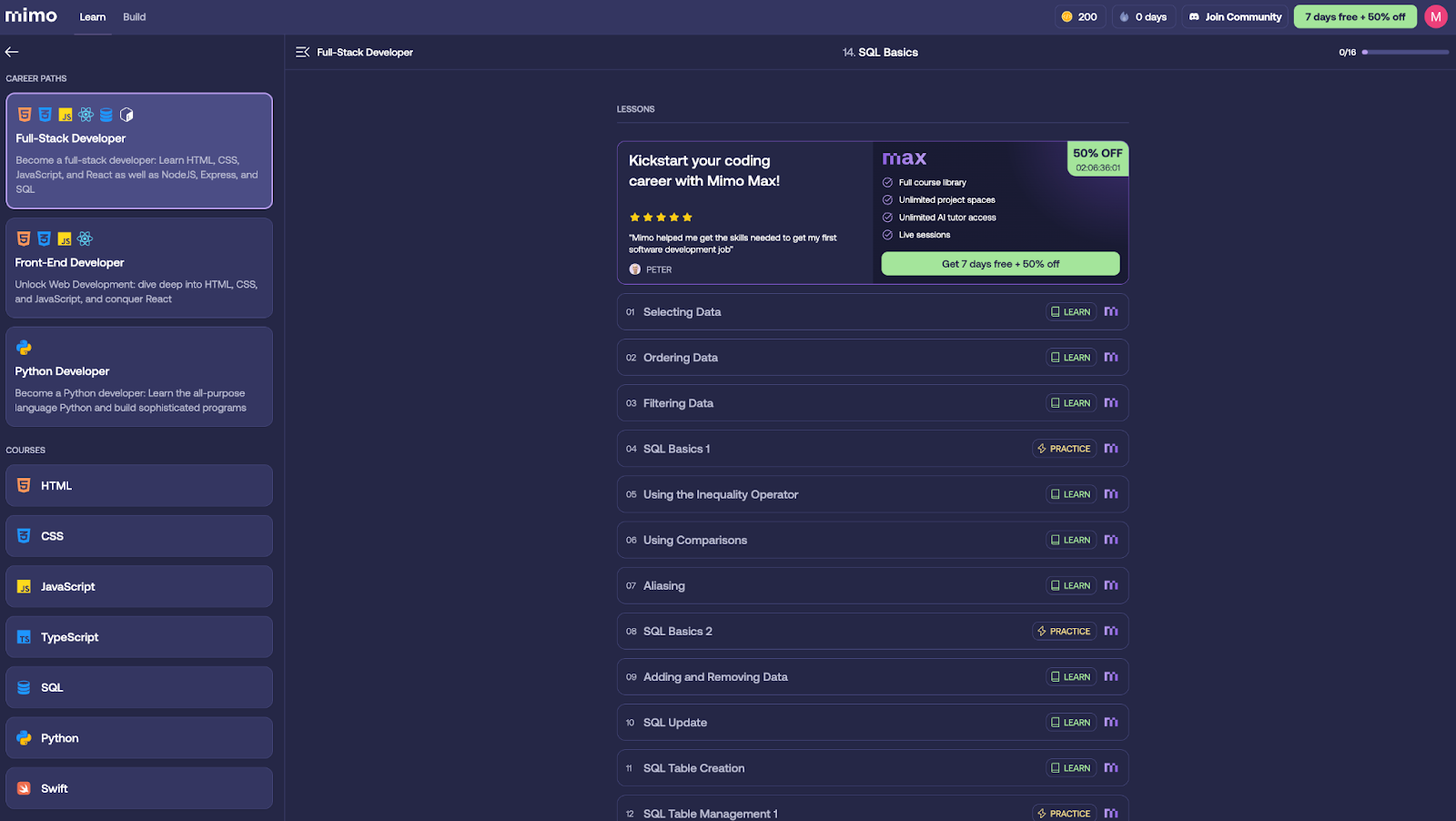
Task: Select the Python Developer career path card
Action: 139,377
